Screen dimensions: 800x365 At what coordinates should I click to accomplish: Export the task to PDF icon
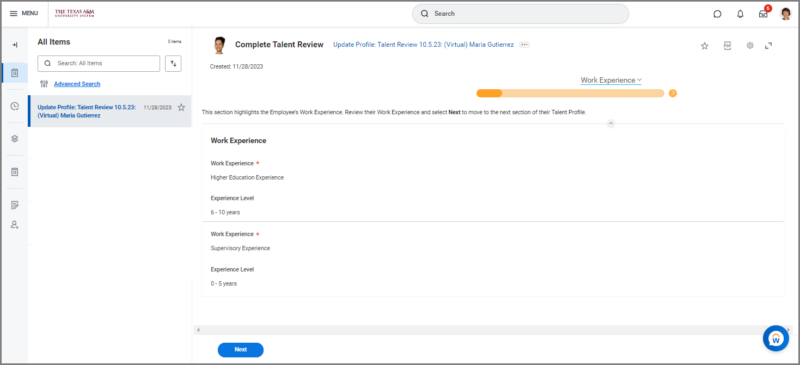[728, 45]
